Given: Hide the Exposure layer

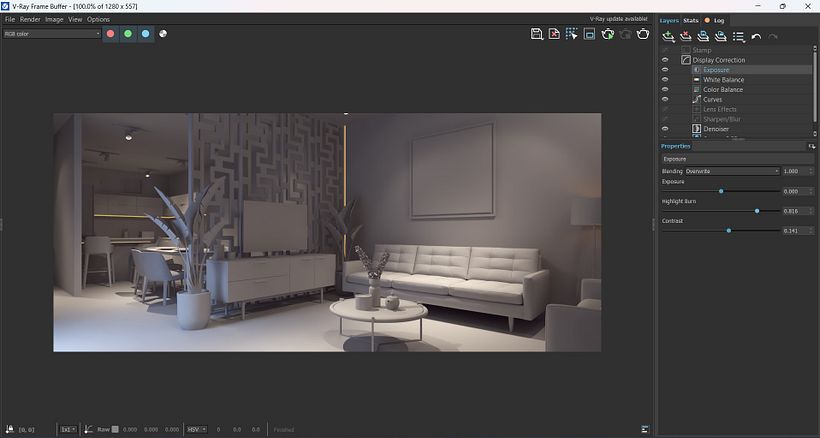Looking at the screenshot, I should tap(665, 70).
